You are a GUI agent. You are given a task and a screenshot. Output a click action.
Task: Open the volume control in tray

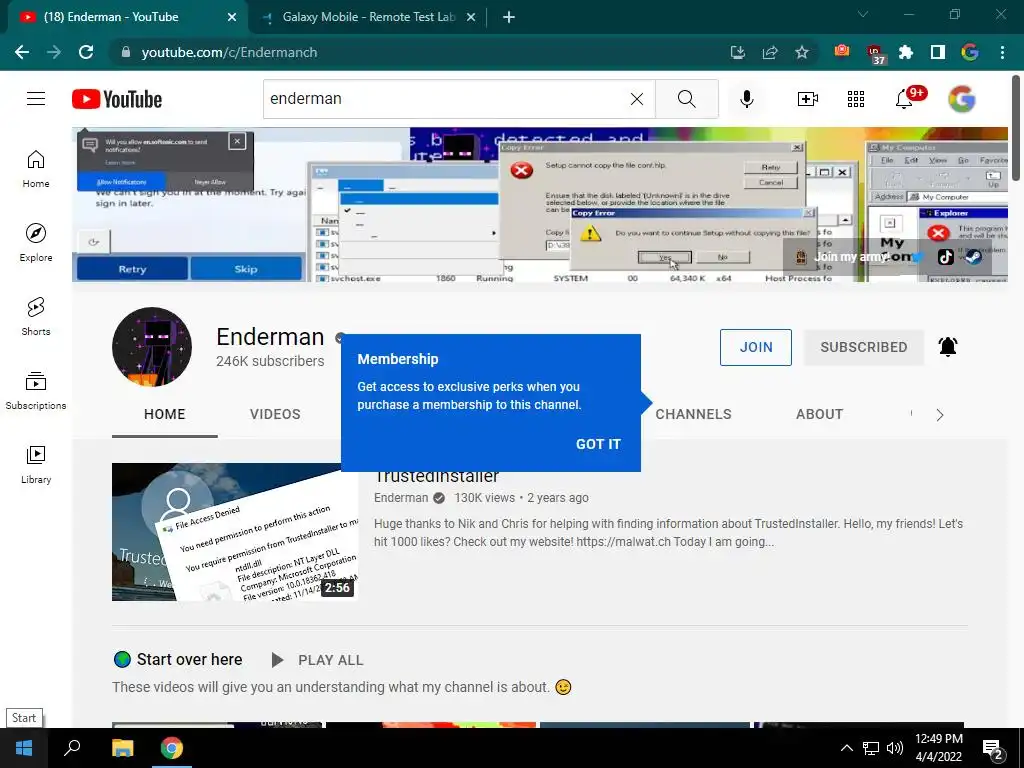pyautogui.click(x=895, y=748)
